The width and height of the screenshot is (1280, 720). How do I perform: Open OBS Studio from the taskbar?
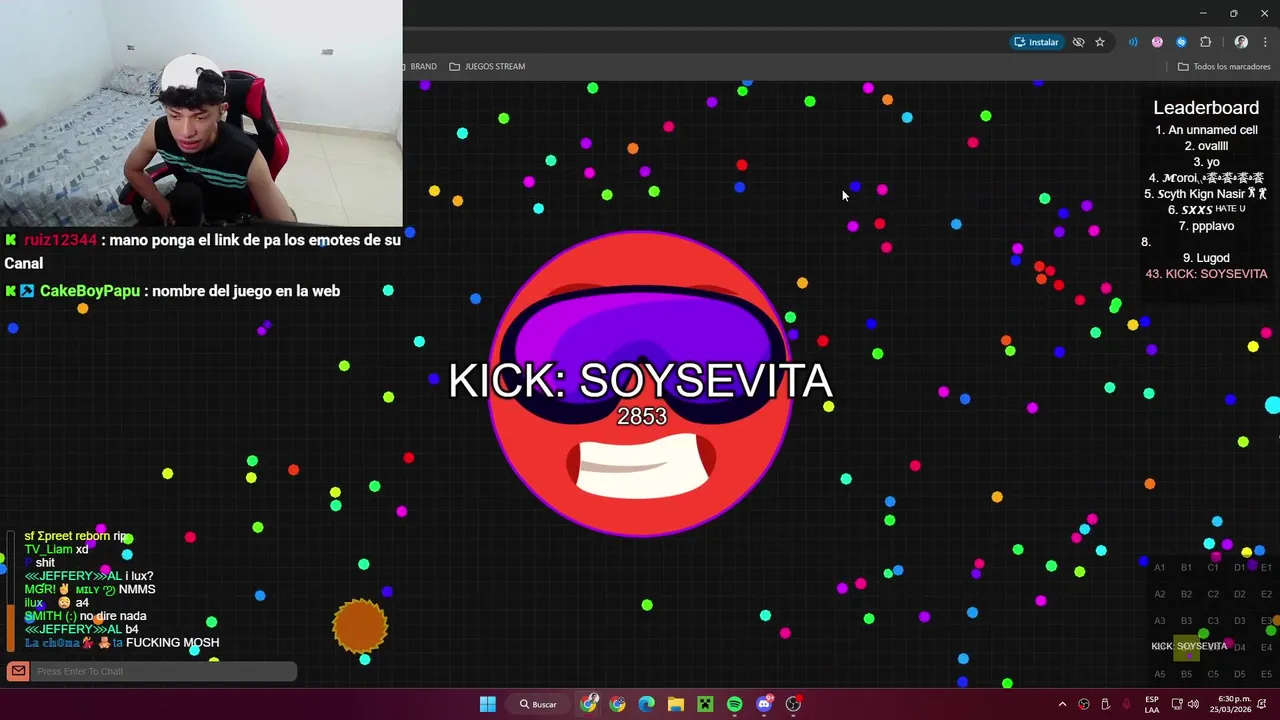tap(793, 704)
